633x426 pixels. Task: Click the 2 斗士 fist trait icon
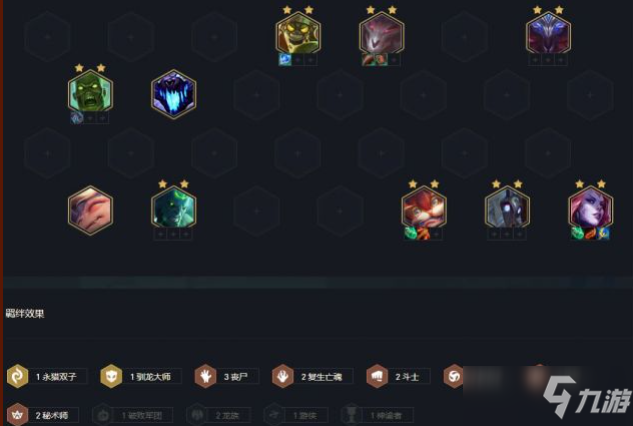(377, 376)
